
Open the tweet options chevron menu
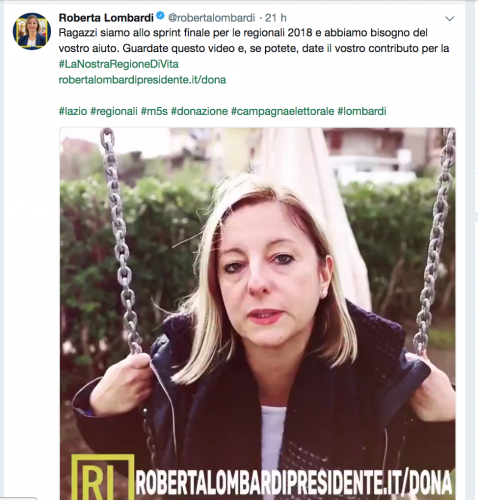(x=450, y=19)
